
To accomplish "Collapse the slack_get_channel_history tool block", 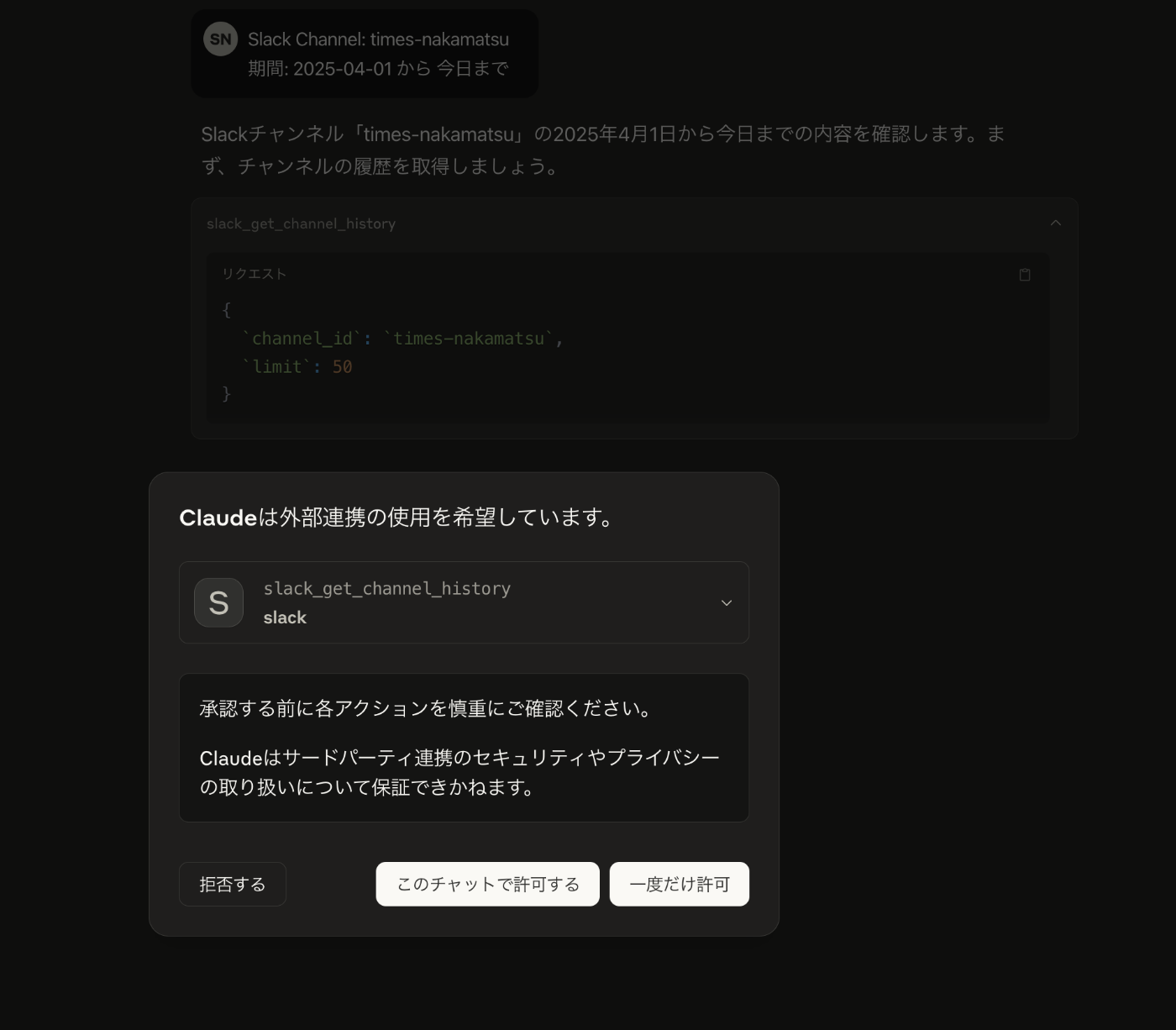I will pos(1056,223).
